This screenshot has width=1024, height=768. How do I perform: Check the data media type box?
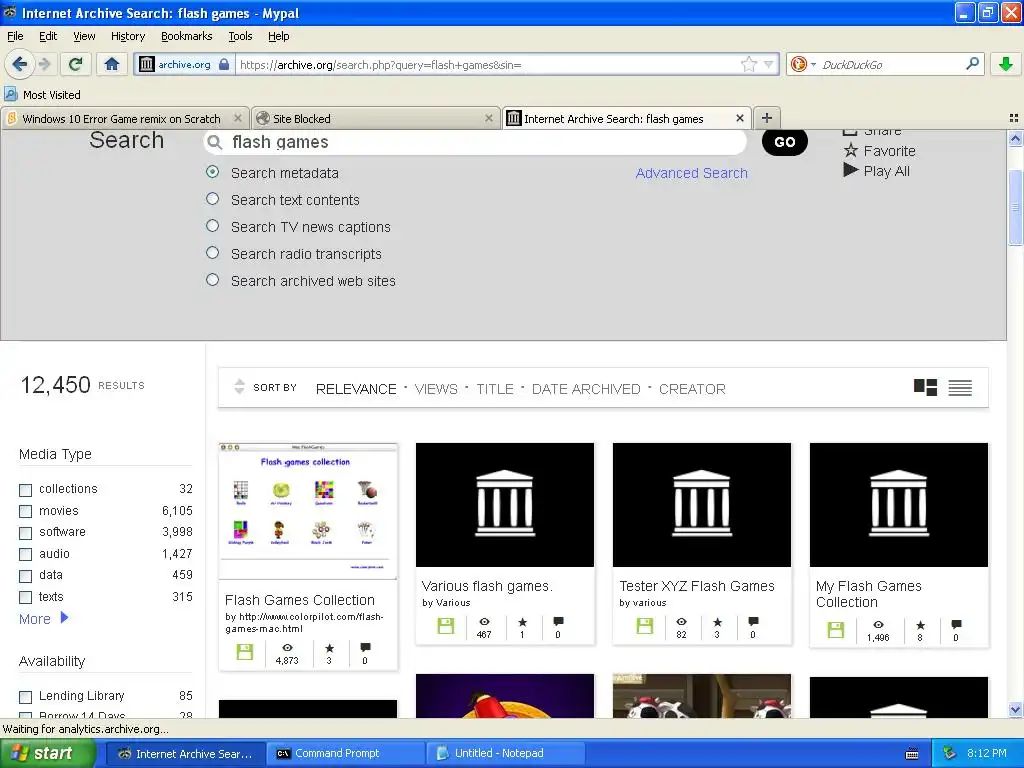point(25,576)
